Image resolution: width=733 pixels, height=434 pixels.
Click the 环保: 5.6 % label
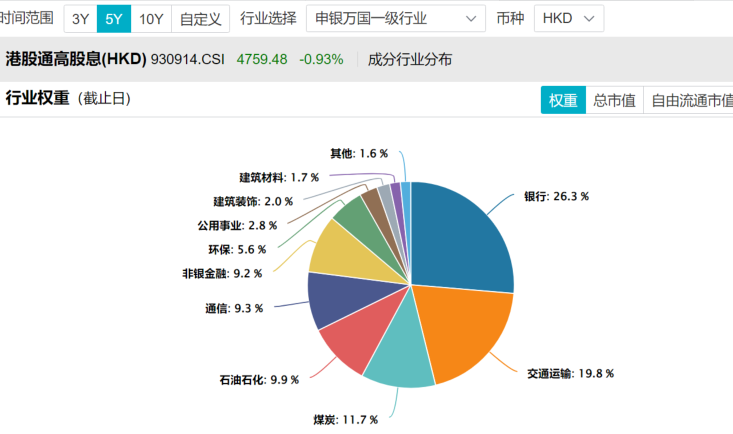coord(237,250)
